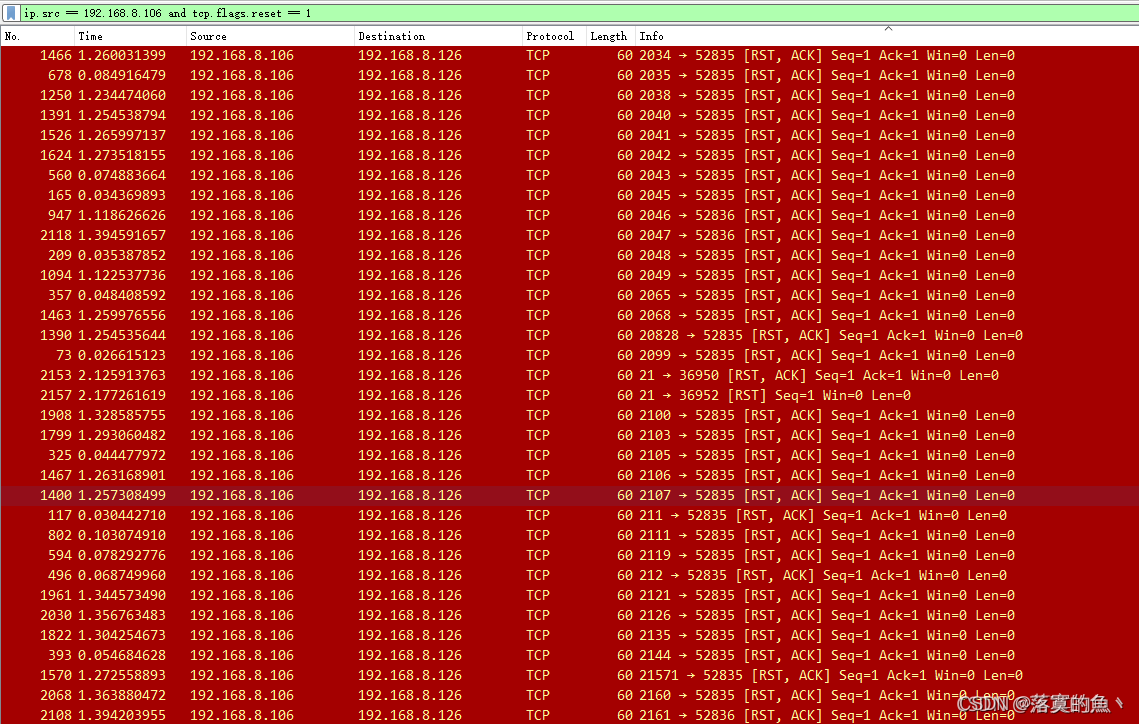Sort packets by the Length column header

(x=610, y=36)
